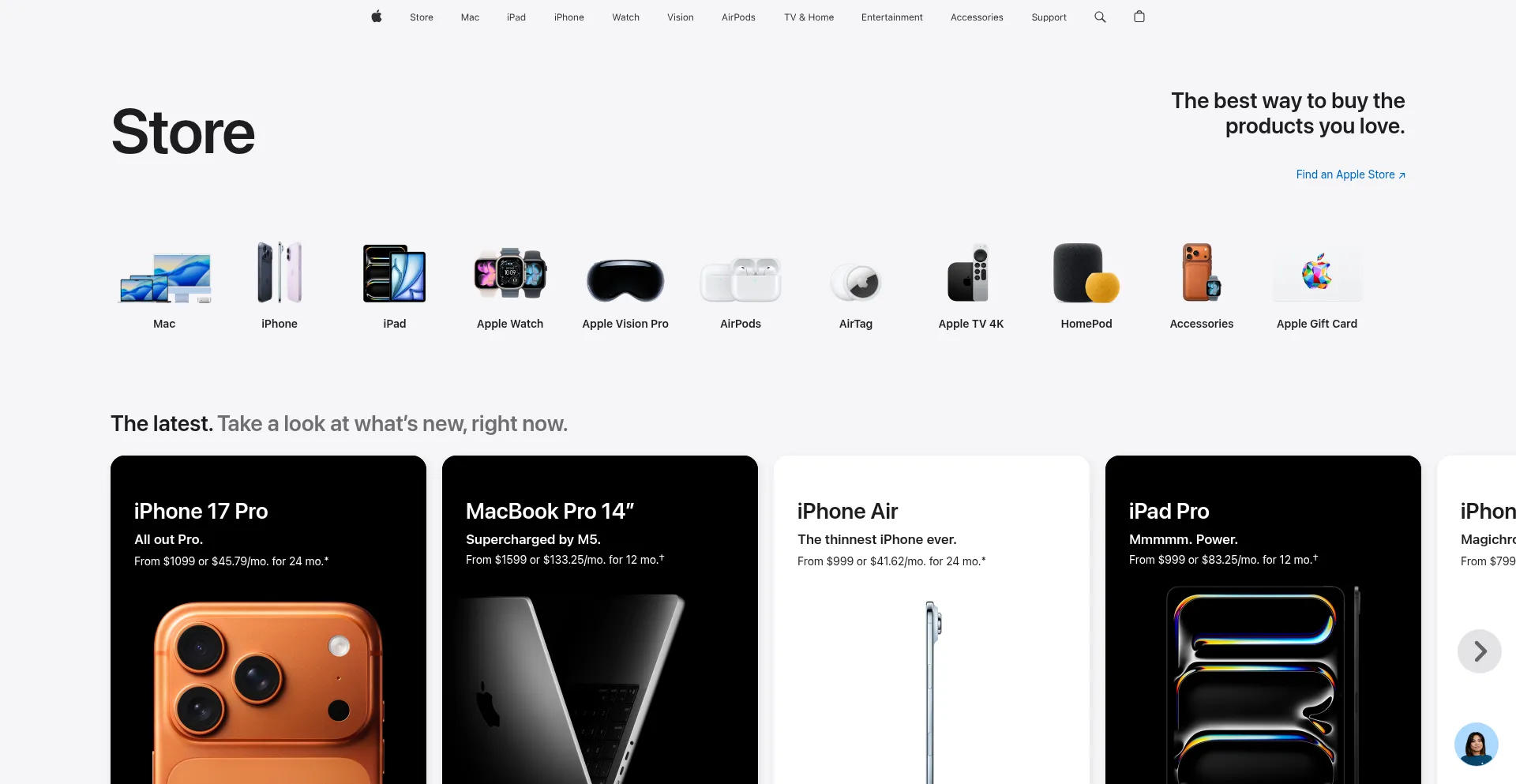The height and width of the screenshot is (784, 1516).
Task: Follow the Find an Apple Store link
Action: (x=1350, y=174)
